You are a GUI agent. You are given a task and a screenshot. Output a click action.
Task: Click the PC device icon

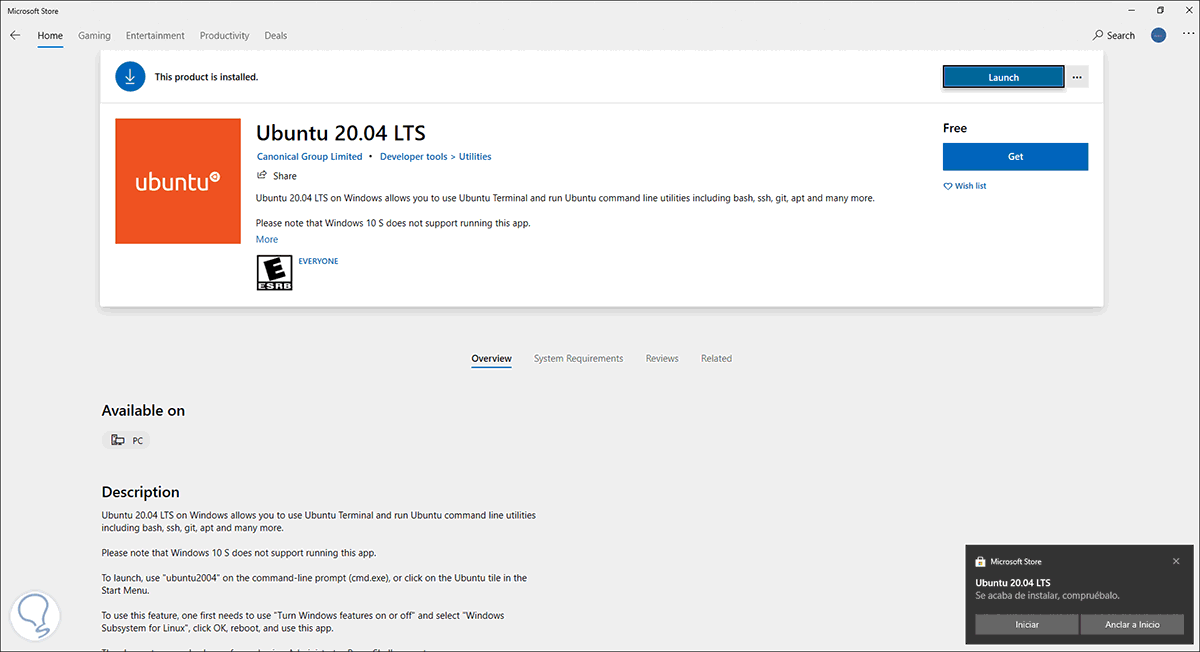[118, 440]
